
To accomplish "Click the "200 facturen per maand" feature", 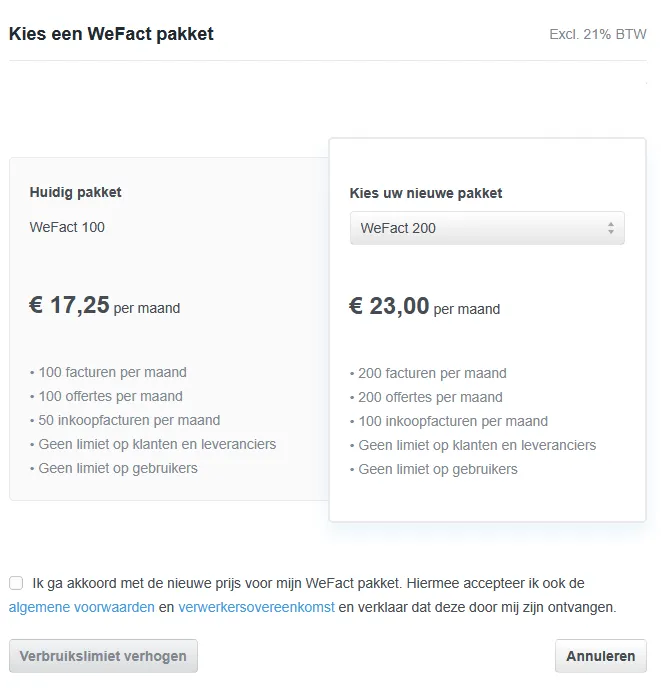I will point(432,373).
